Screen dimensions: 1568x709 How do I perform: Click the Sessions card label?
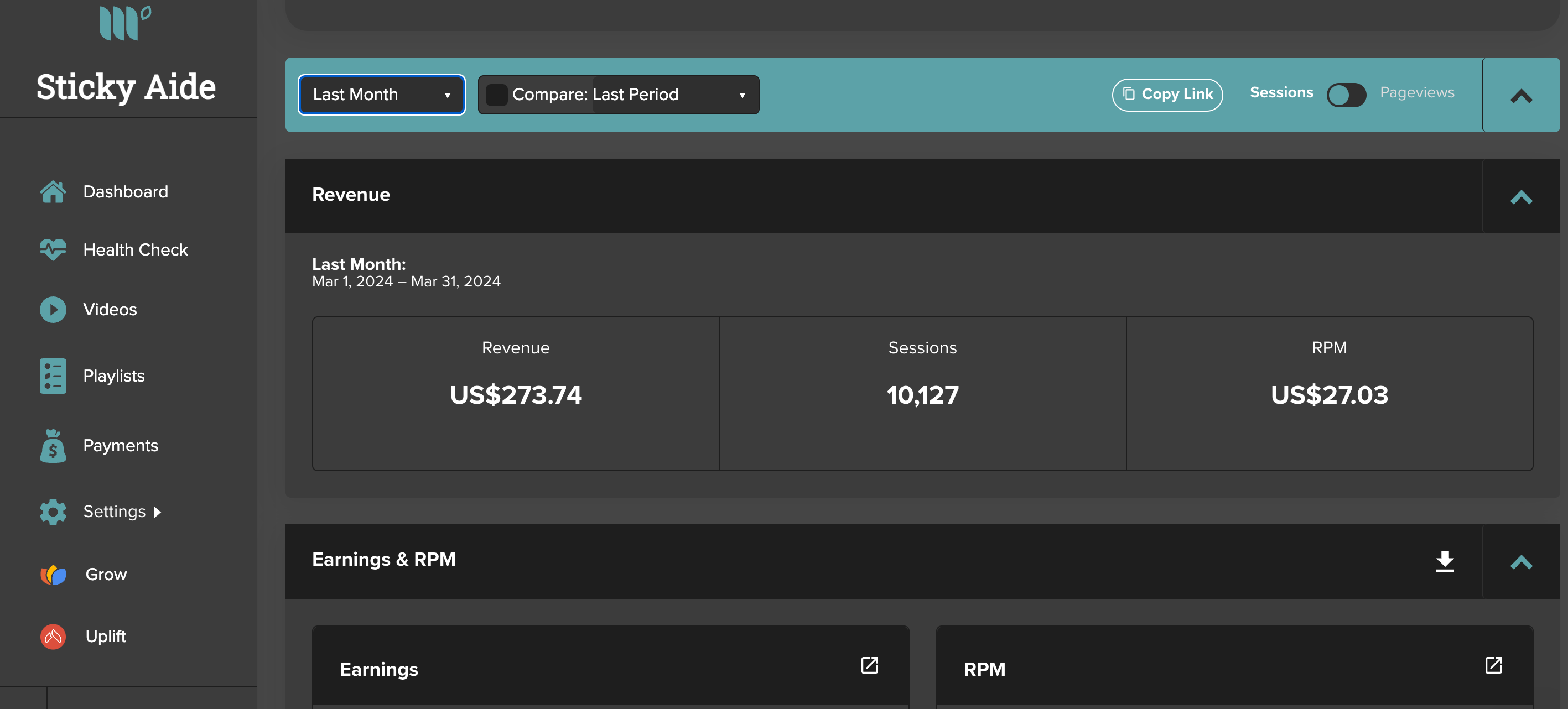922,347
